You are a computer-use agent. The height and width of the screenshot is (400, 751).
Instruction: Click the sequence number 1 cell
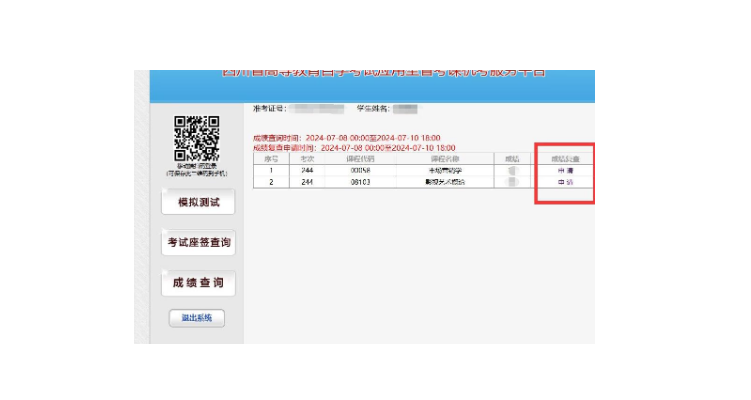pyautogui.click(x=271, y=171)
